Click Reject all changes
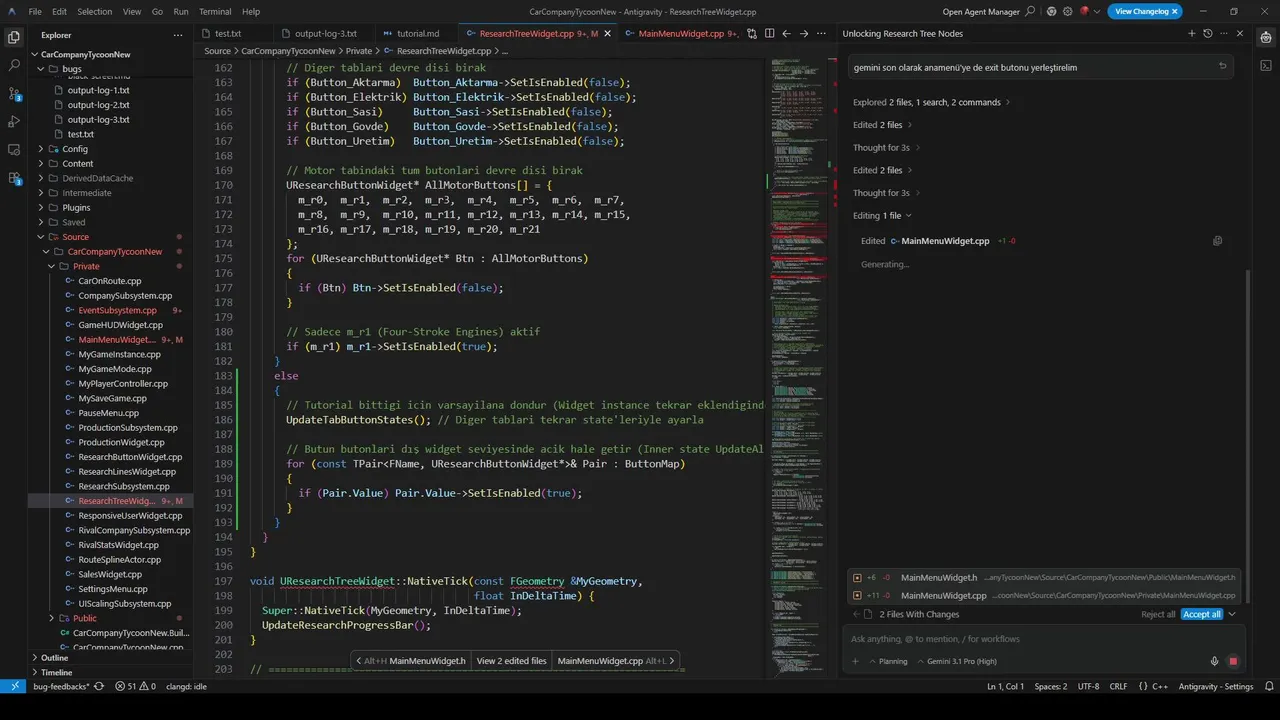 [1158, 614]
